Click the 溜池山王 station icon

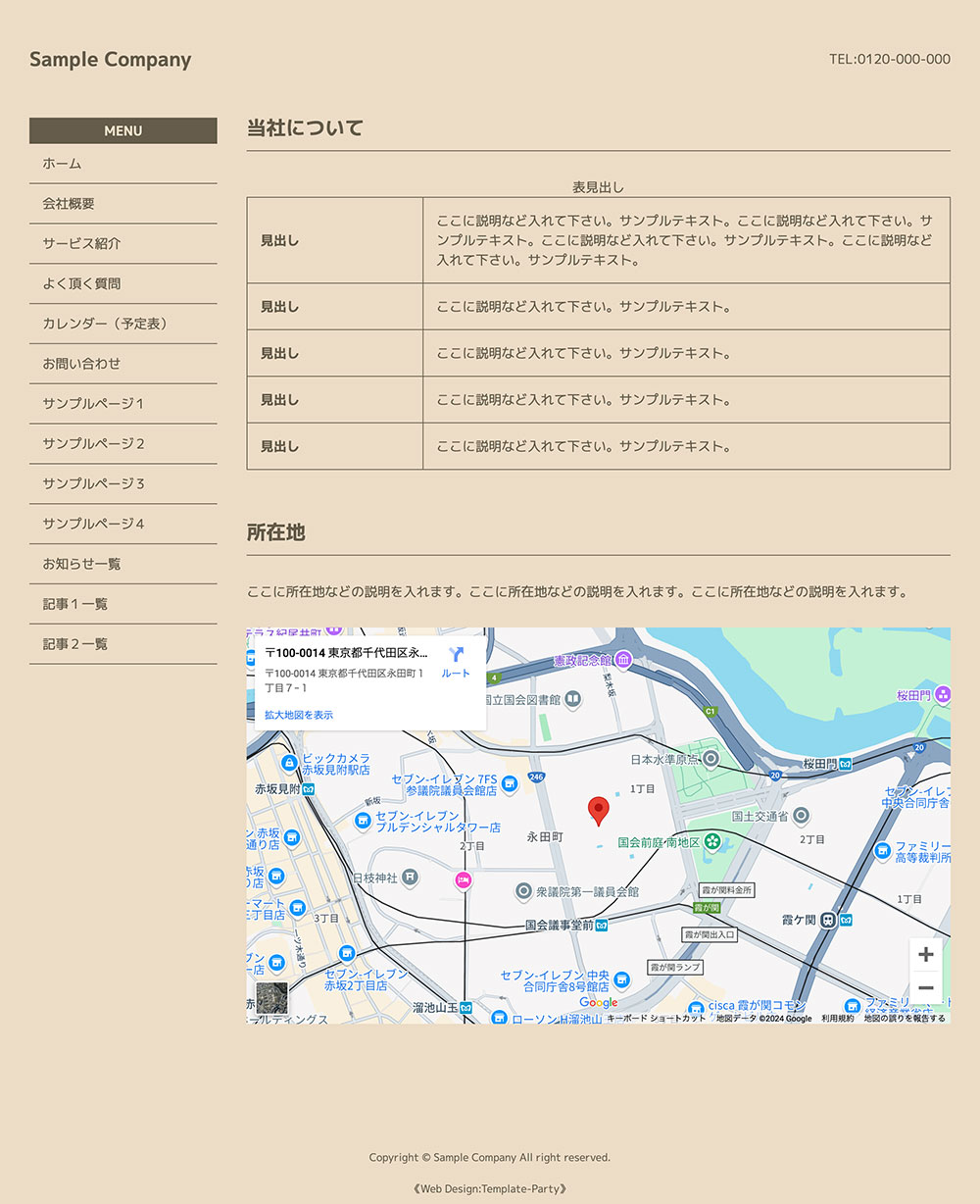[466, 1007]
